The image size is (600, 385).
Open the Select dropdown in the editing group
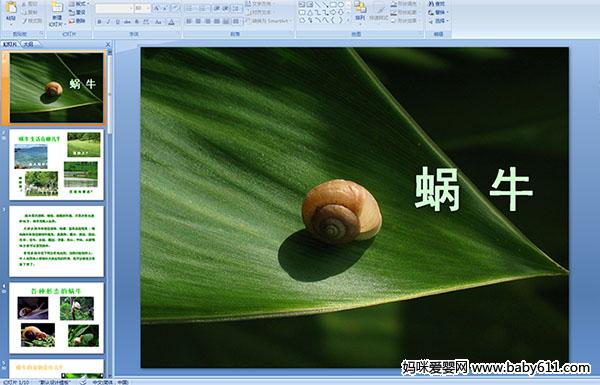438,21
